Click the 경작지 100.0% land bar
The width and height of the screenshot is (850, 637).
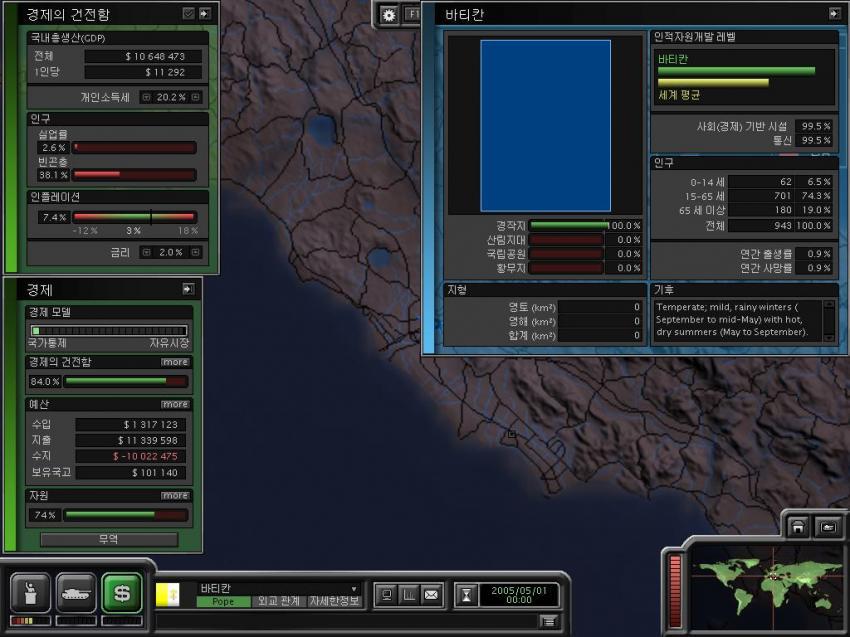tap(569, 225)
